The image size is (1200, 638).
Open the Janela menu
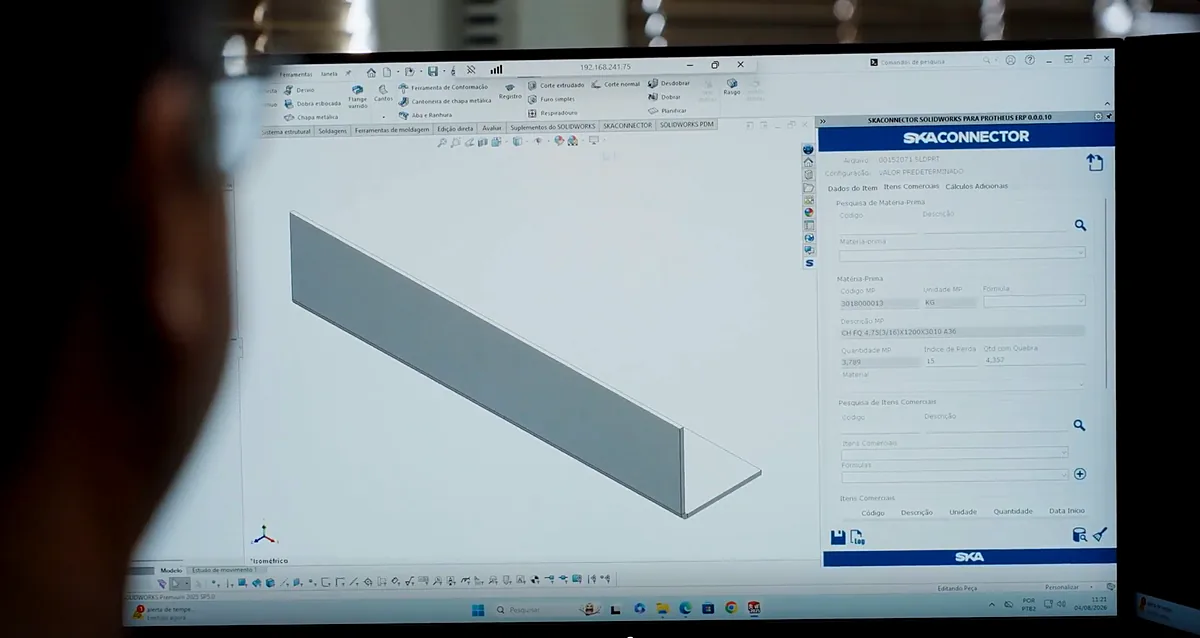[x=329, y=74]
